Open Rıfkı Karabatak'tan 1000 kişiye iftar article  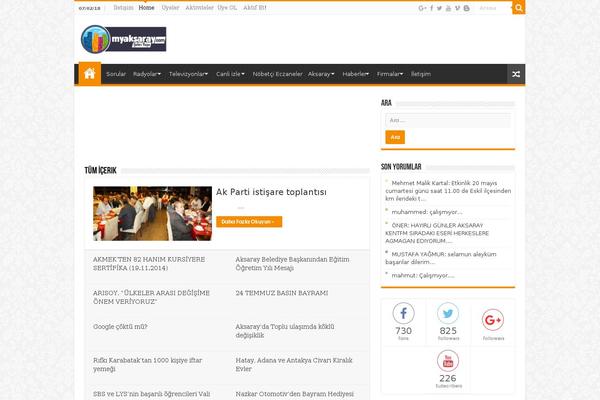click(148, 365)
